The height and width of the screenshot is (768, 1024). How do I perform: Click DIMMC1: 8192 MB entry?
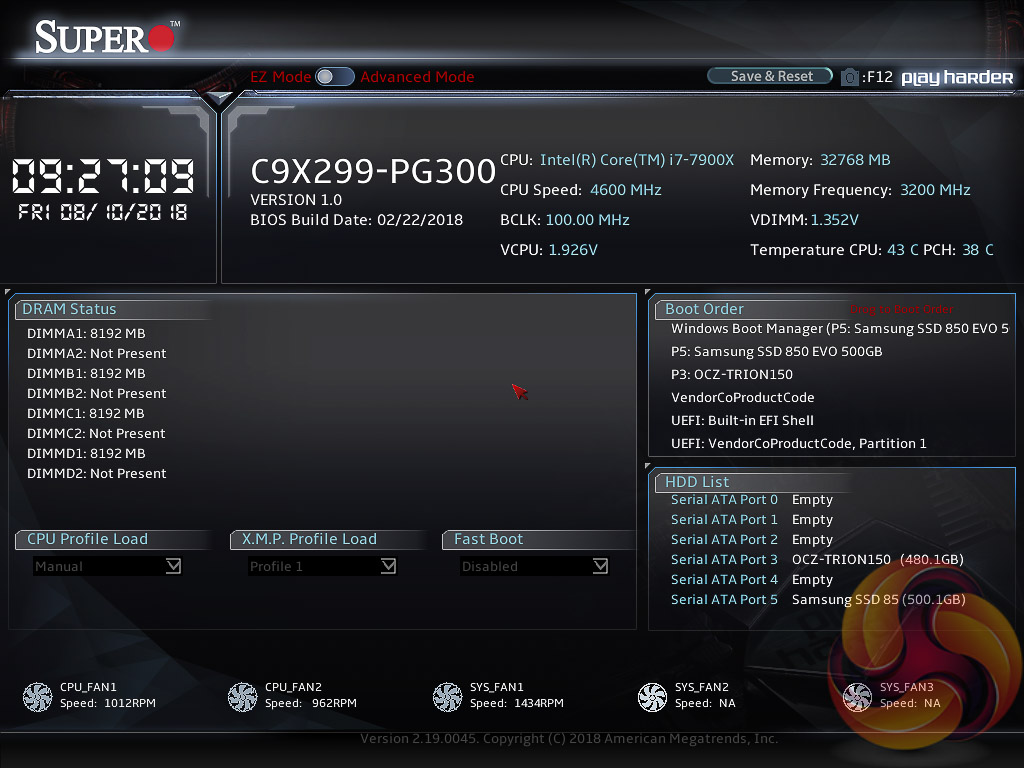(x=86, y=413)
